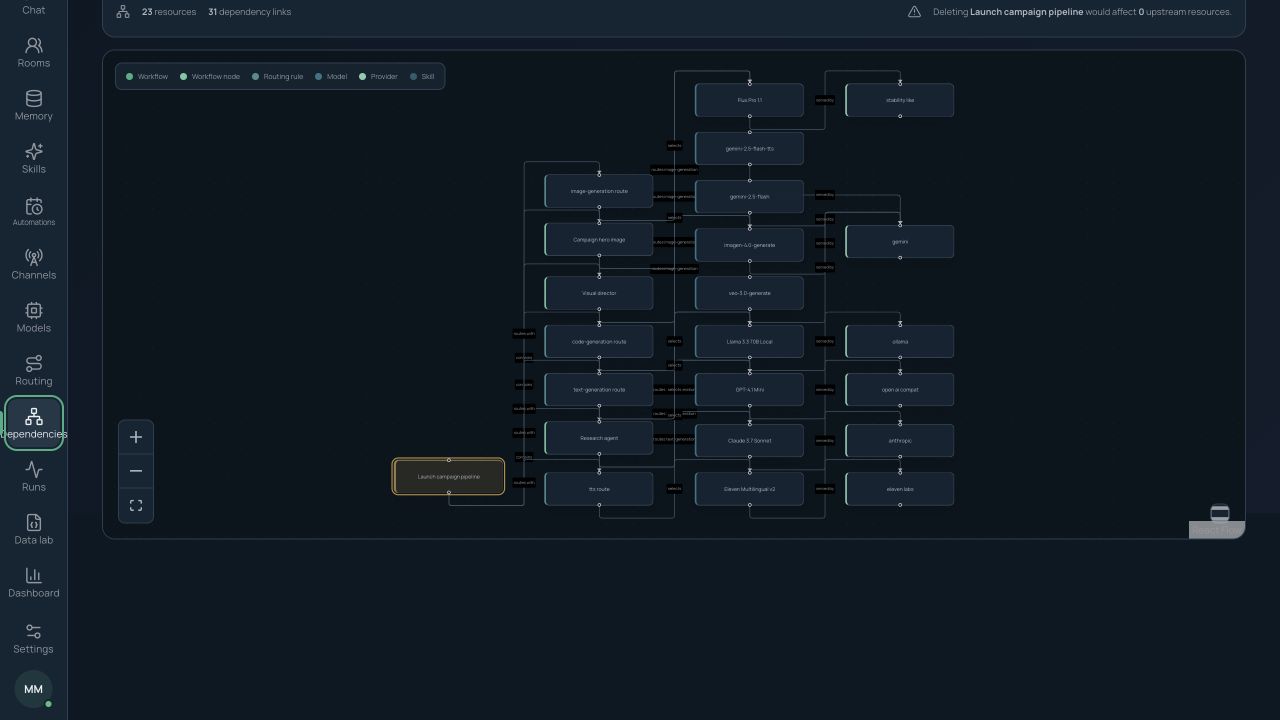Select the gemini provider node
The image size is (1280, 720).
pos(900,242)
